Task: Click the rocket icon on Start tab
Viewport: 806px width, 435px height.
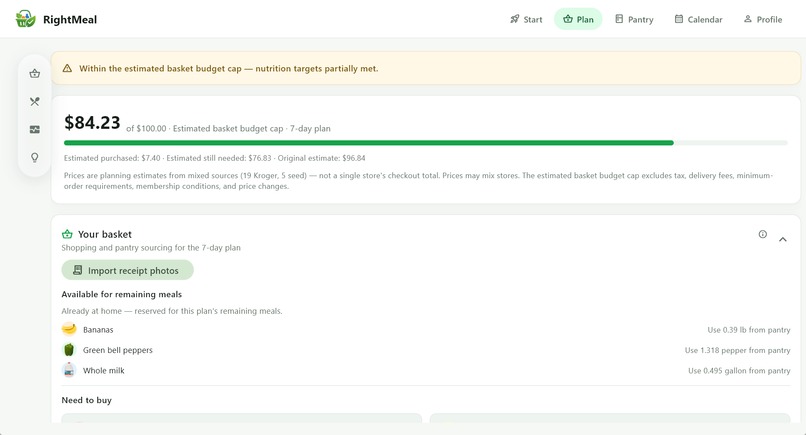Action: point(515,19)
